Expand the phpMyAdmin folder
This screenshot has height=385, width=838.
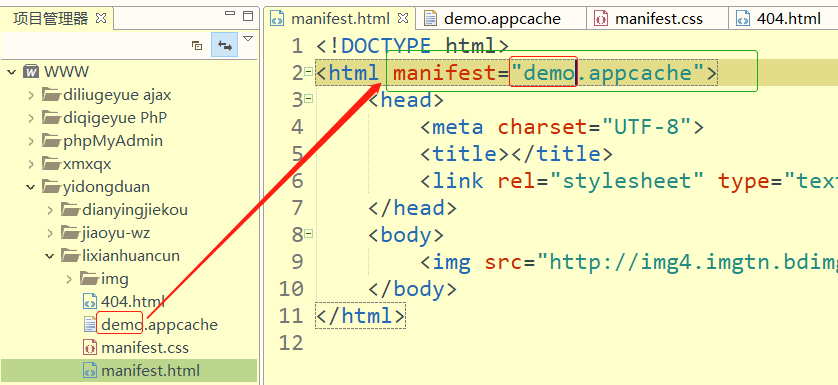pyautogui.click(x=32, y=141)
